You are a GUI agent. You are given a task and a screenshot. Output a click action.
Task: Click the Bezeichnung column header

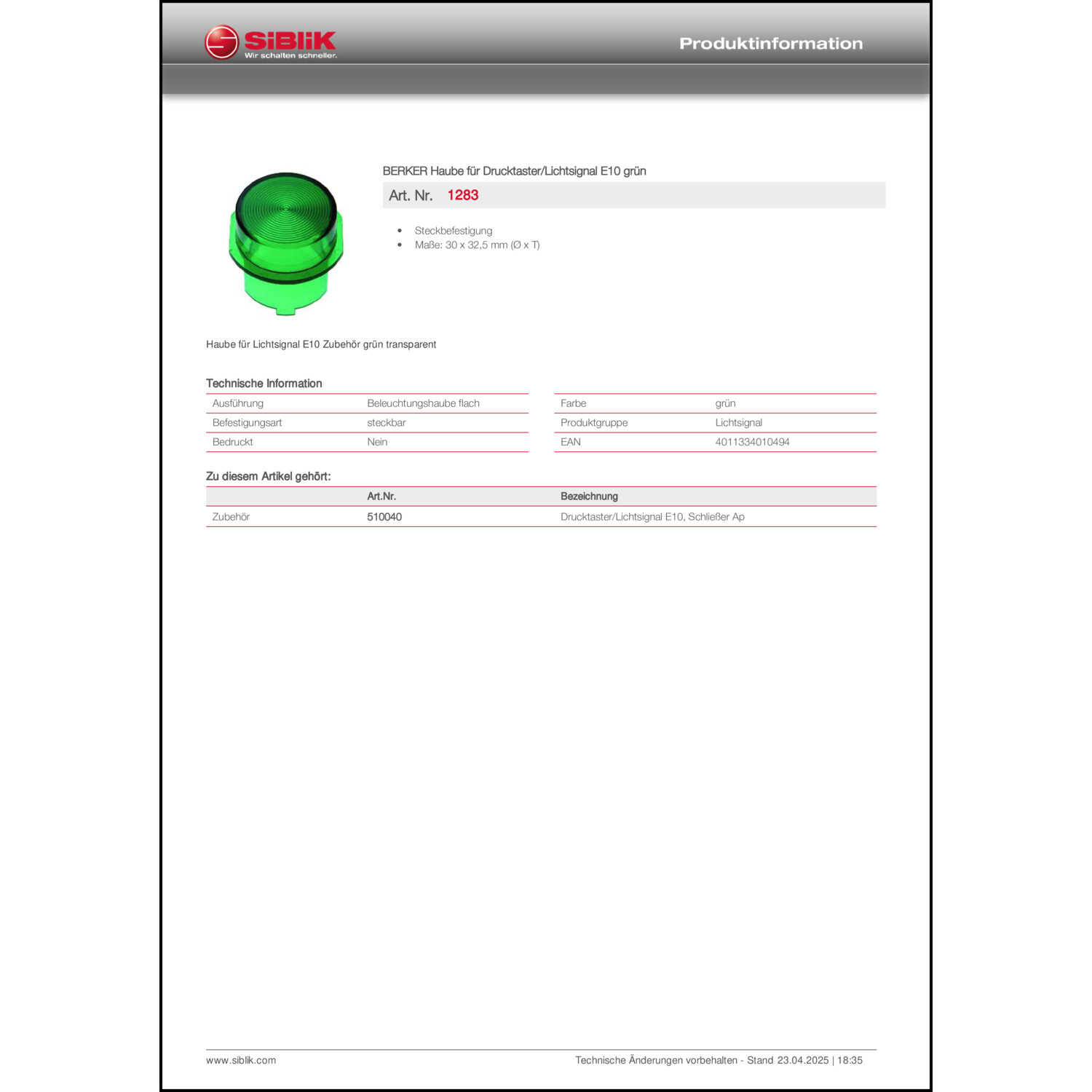[589, 496]
